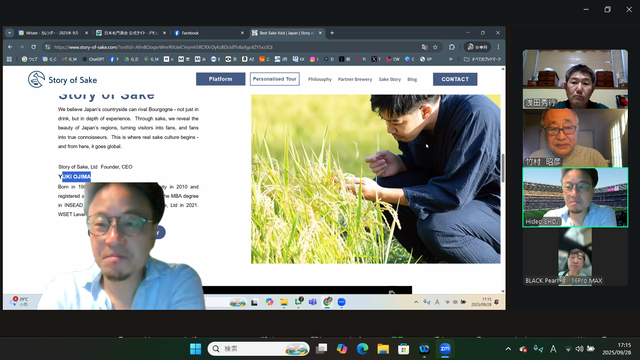Show hidden system tray icons
Image resolution: width=640 pixels, height=360 pixels.
coord(508,349)
